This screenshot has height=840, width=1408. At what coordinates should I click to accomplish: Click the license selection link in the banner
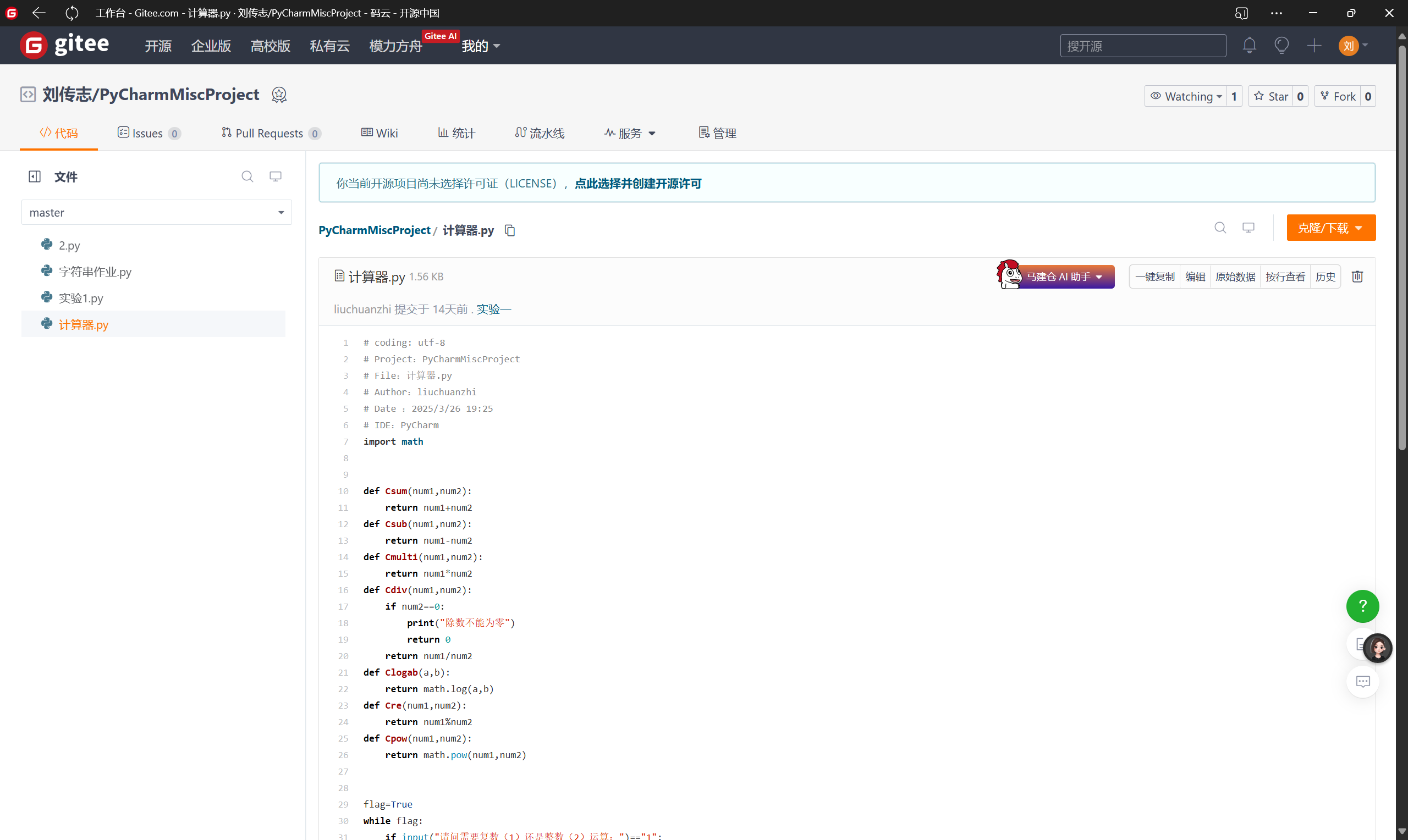[637, 184]
